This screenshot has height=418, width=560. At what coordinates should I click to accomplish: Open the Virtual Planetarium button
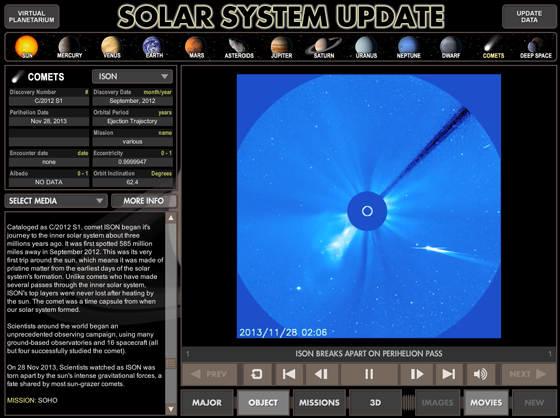pos(32,16)
